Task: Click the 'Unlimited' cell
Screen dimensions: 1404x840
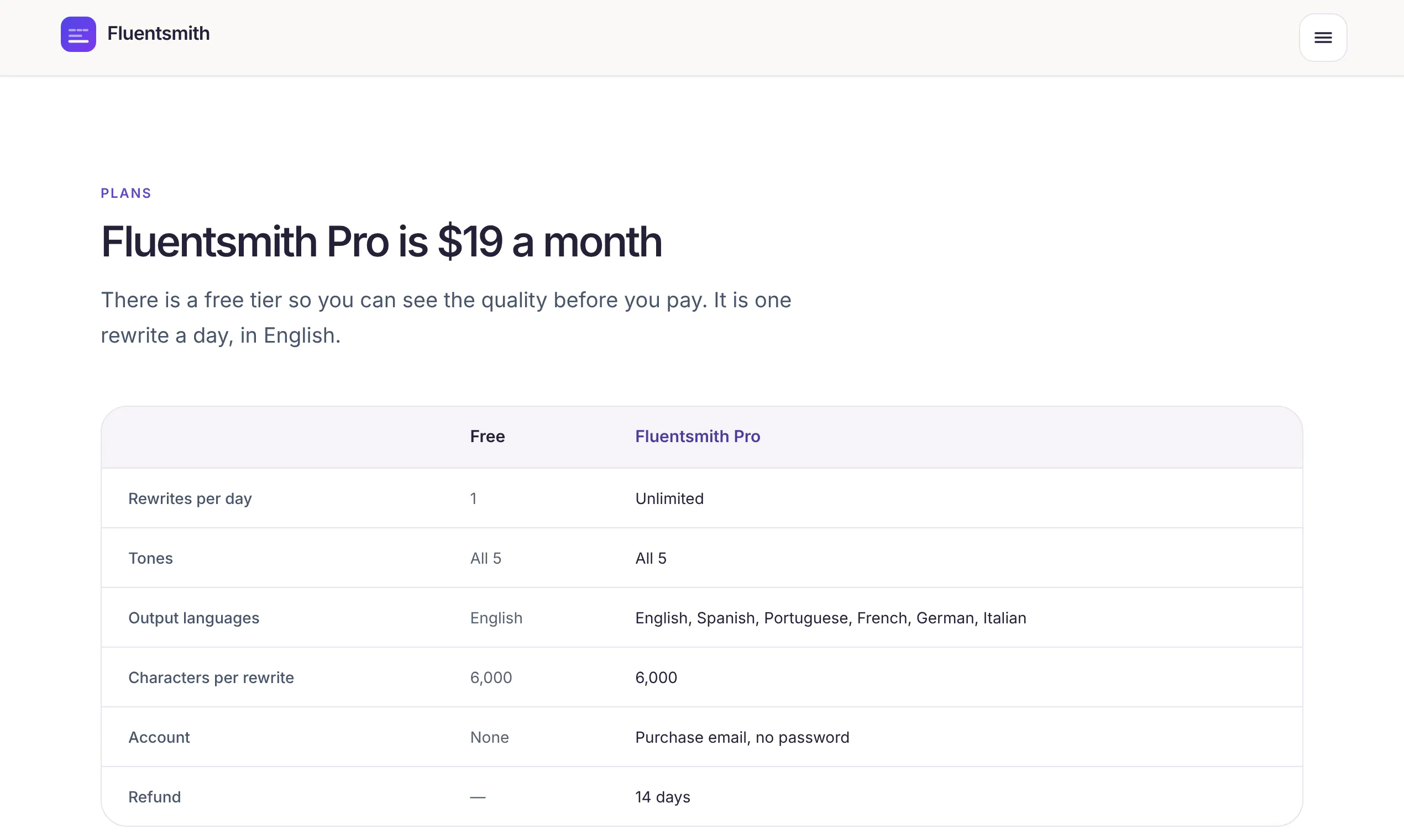Action: pyautogui.click(x=669, y=498)
